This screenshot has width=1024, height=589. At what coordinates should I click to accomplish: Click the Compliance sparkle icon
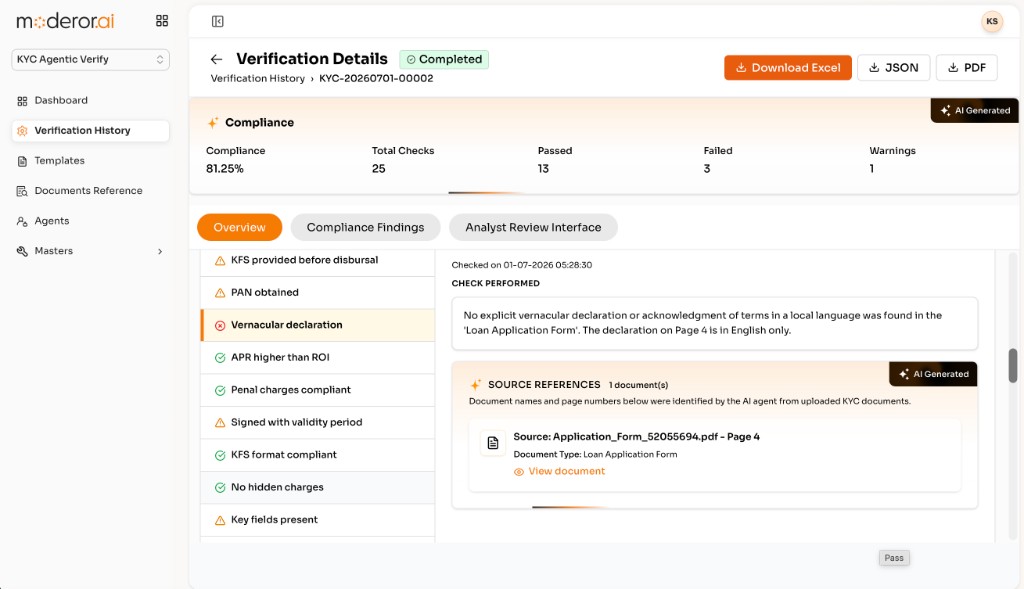click(x=213, y=122)
